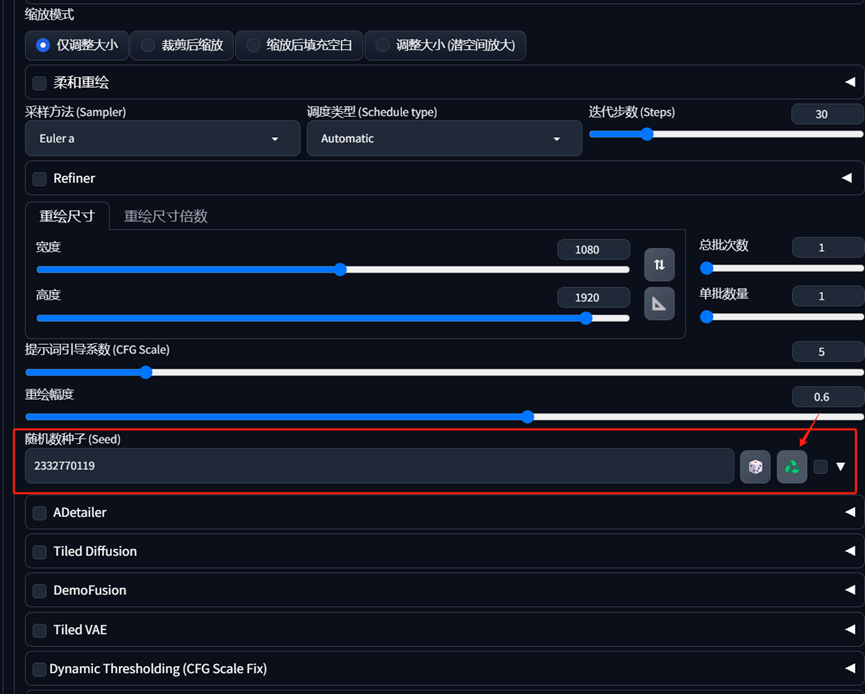Viewport: 865px width, 694px height.
Task: Enable the ADetailer checkbox
Action: (x=40, y=513)
